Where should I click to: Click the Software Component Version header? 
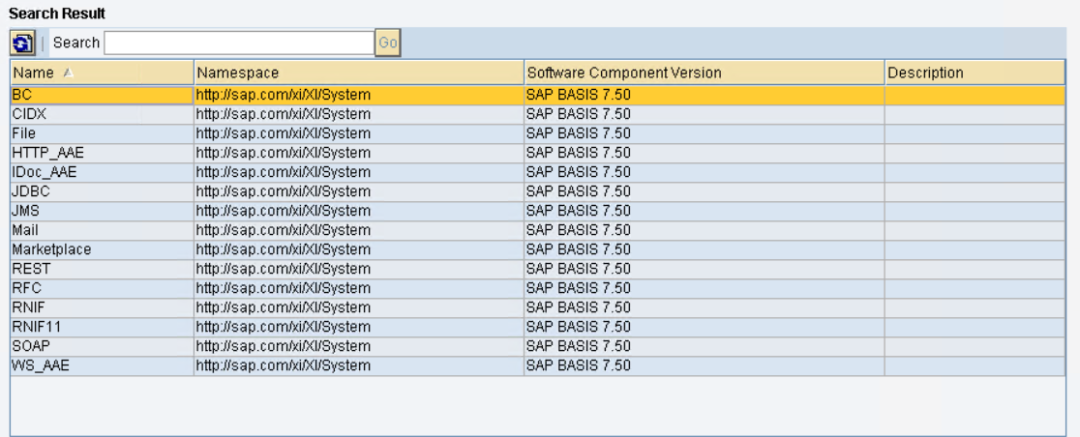point(704,72)
